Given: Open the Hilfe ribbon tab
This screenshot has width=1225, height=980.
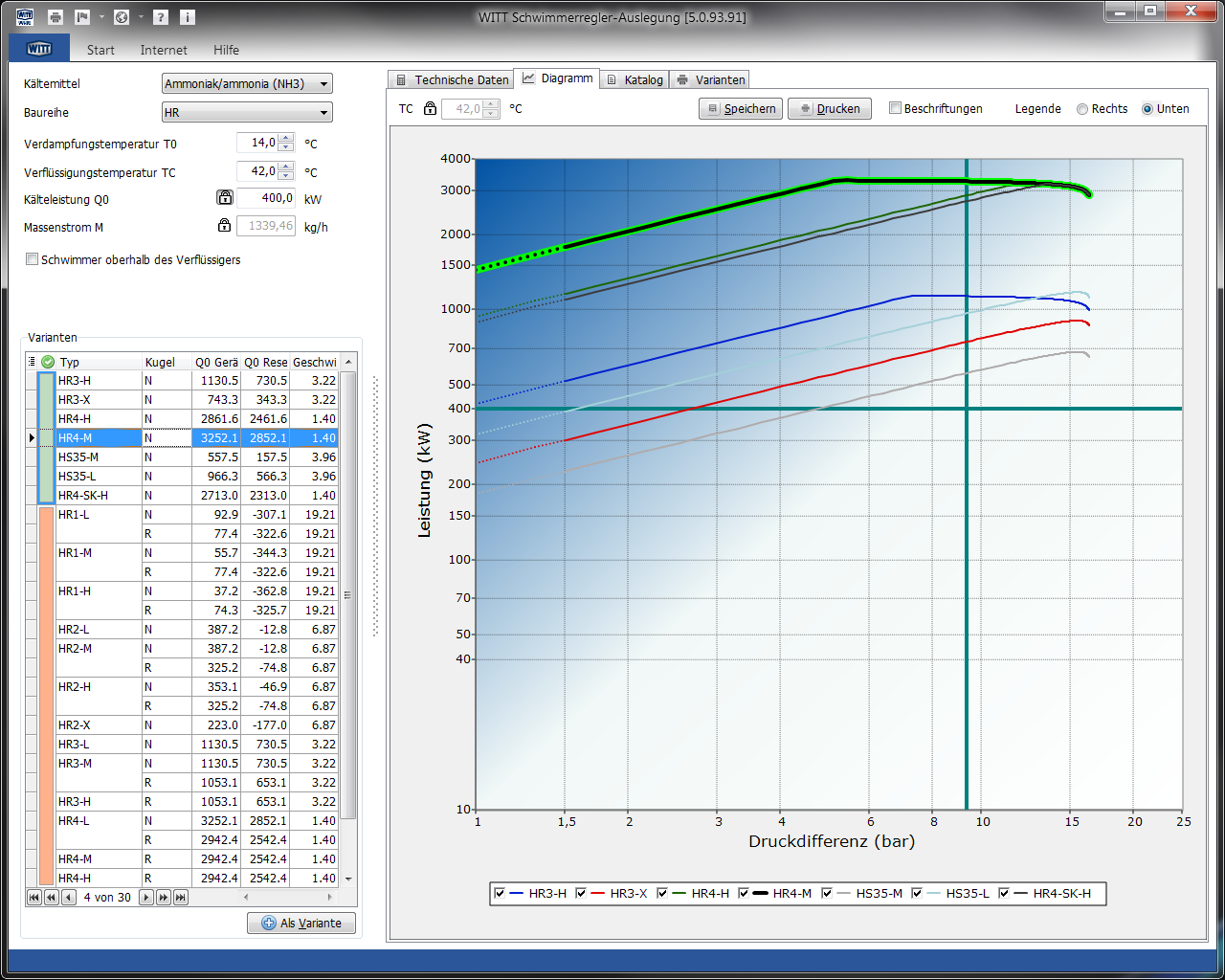Looking at the screenshot, I should (x=227, y=50).
